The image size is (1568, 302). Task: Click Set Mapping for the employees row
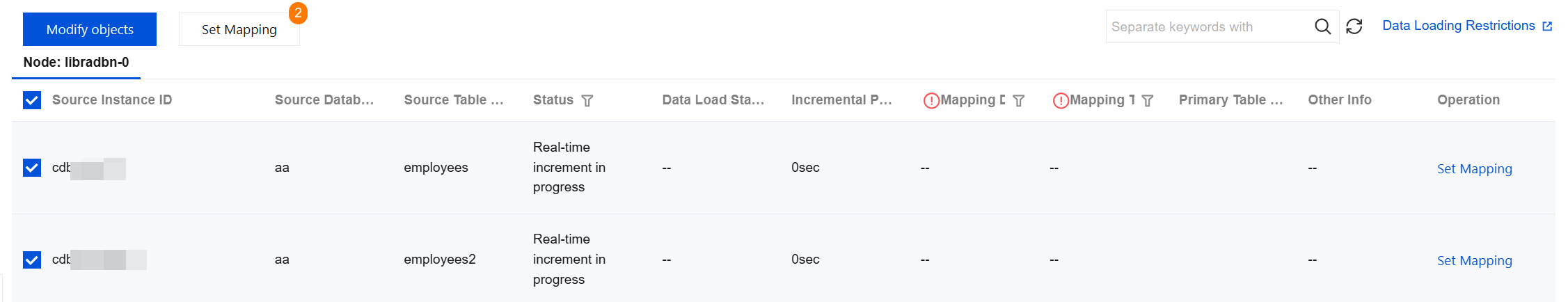[1474, 169]
